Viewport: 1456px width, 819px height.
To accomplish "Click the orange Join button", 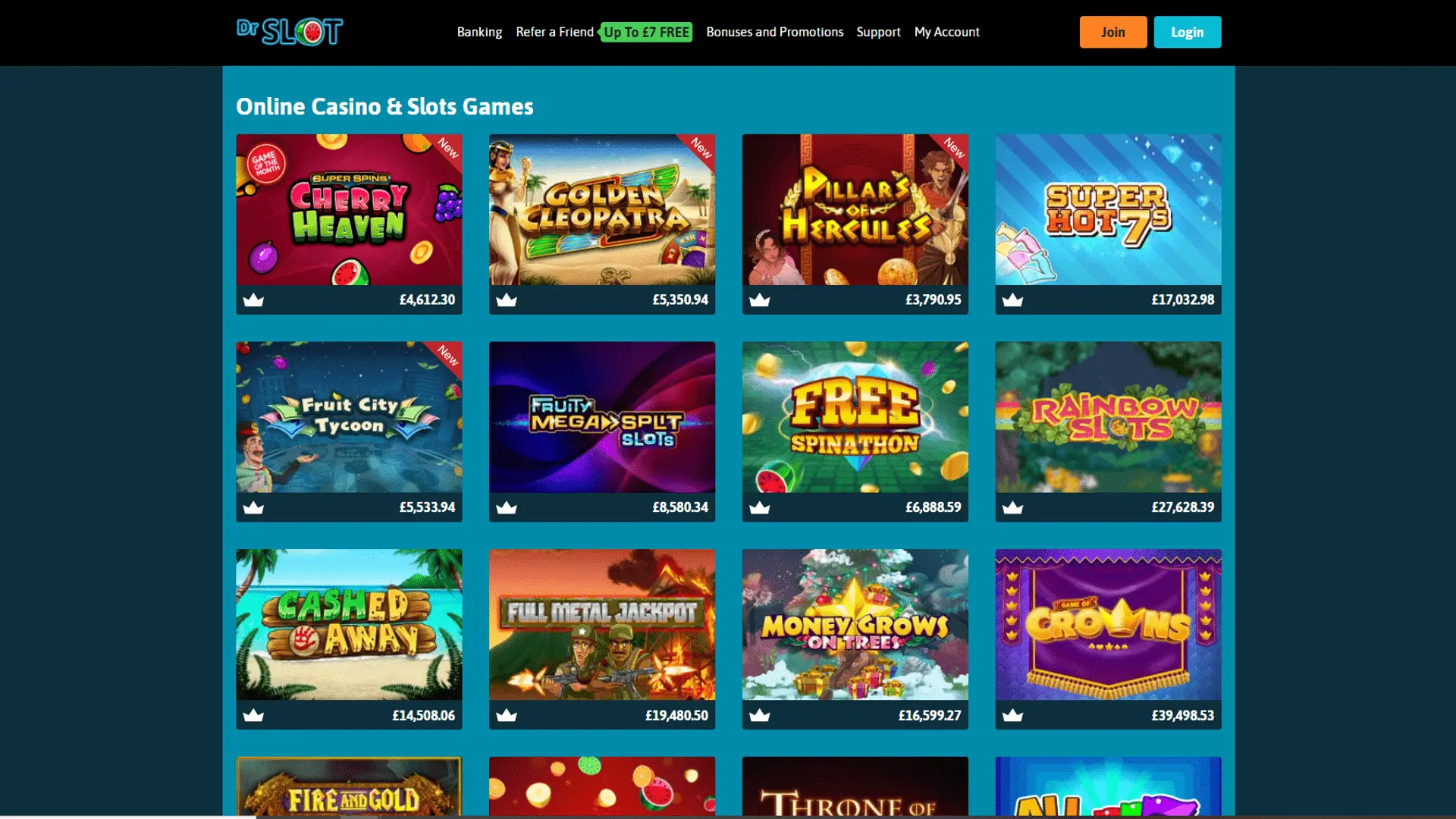I will pyautogui.click(x=1113, y=32).
